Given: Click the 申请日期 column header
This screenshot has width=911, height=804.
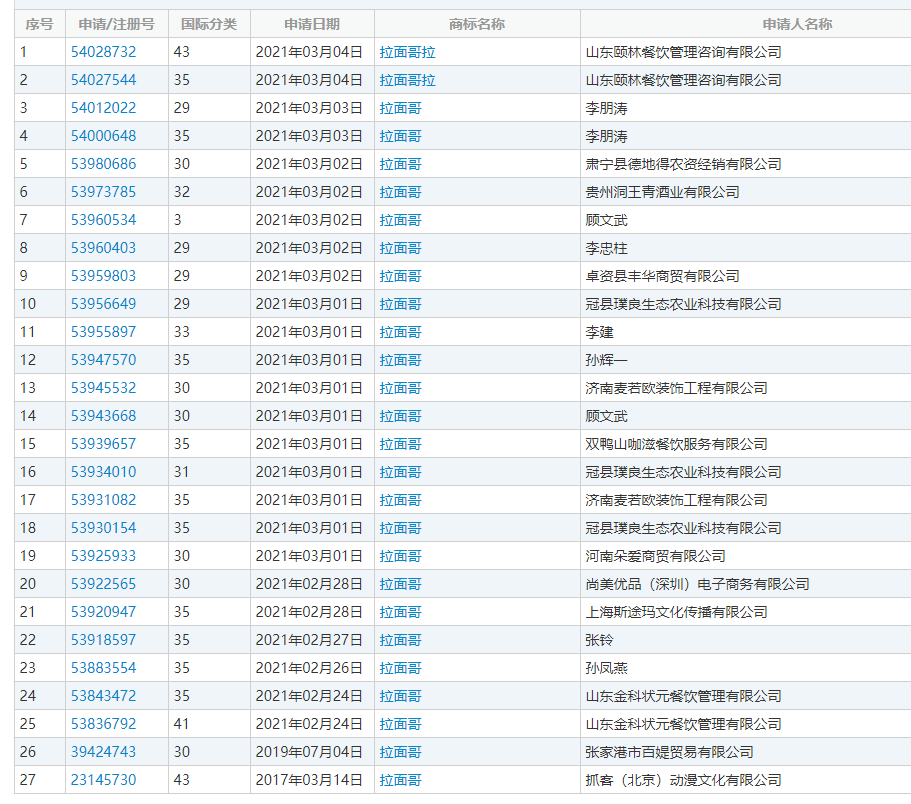Looking at the screenshot, I should point(311,24).
